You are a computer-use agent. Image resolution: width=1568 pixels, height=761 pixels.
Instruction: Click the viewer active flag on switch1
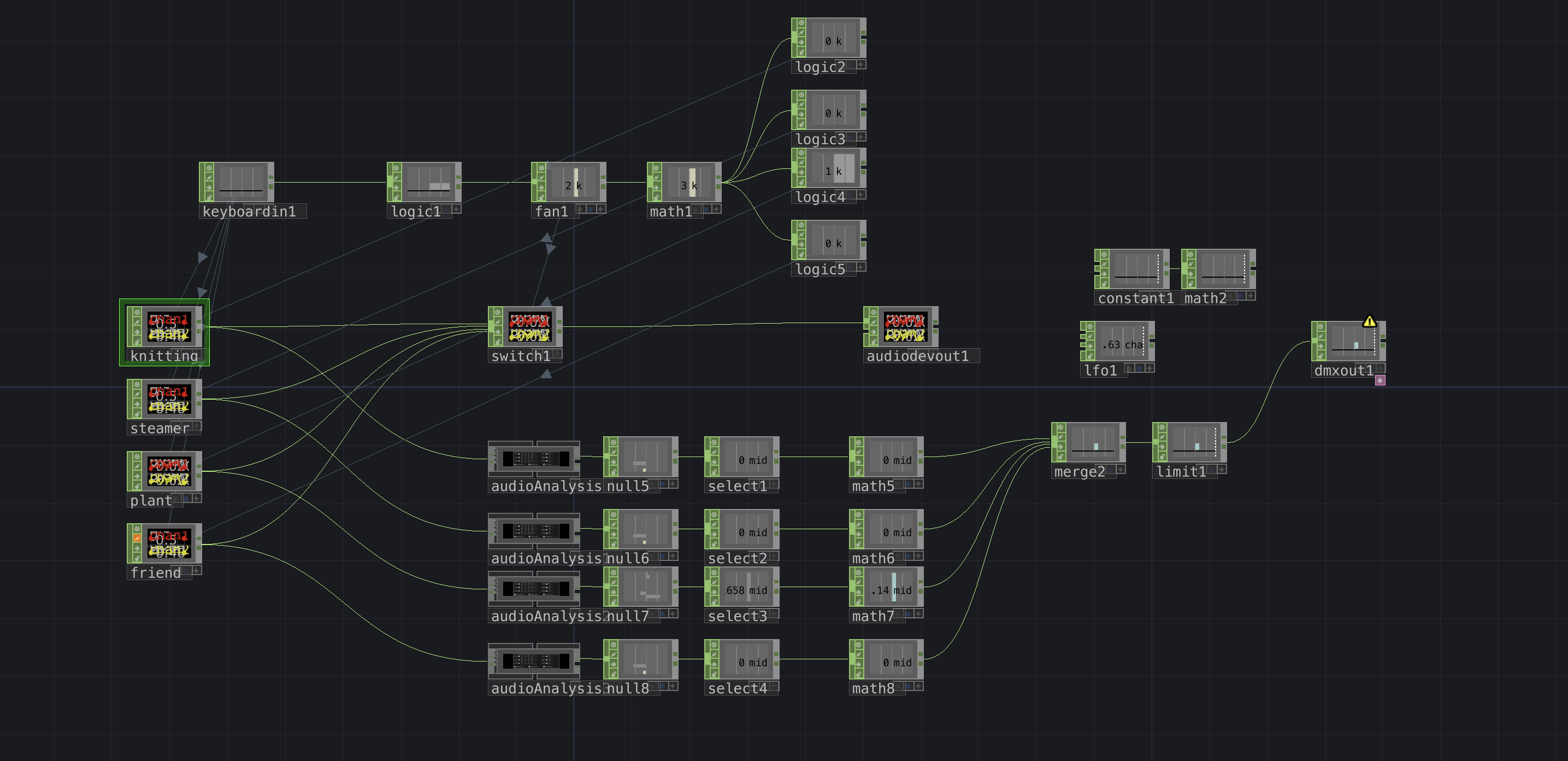tap(498, 312)
